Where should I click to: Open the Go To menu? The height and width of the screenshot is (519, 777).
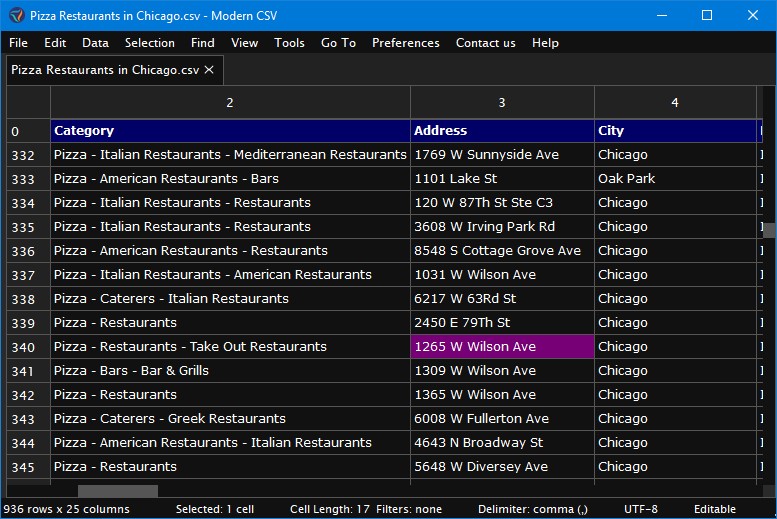pyautogui.click(x=338, y=43)
